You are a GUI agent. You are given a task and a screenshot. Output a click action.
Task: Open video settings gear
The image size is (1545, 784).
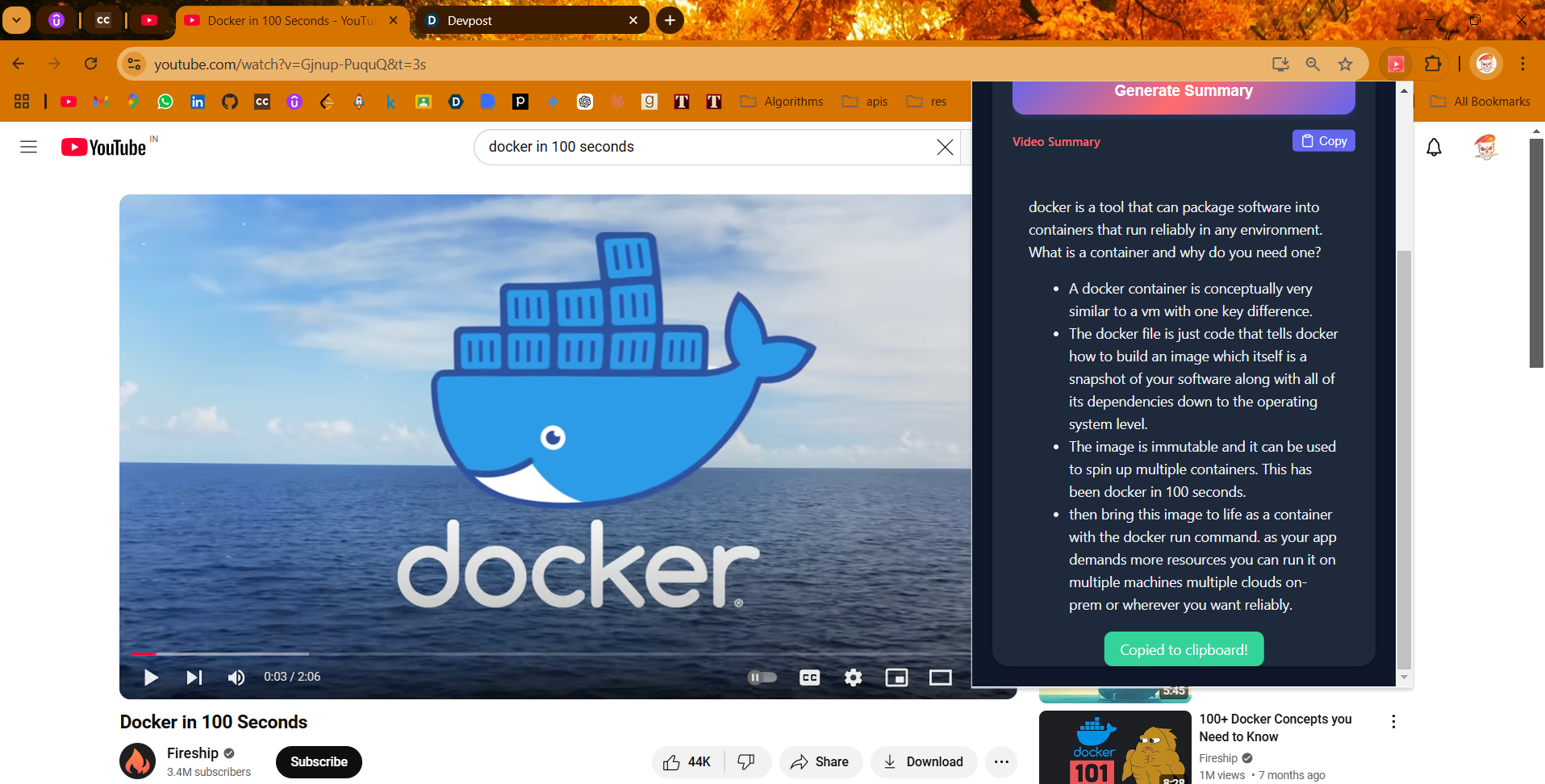[x=853, y=678]
